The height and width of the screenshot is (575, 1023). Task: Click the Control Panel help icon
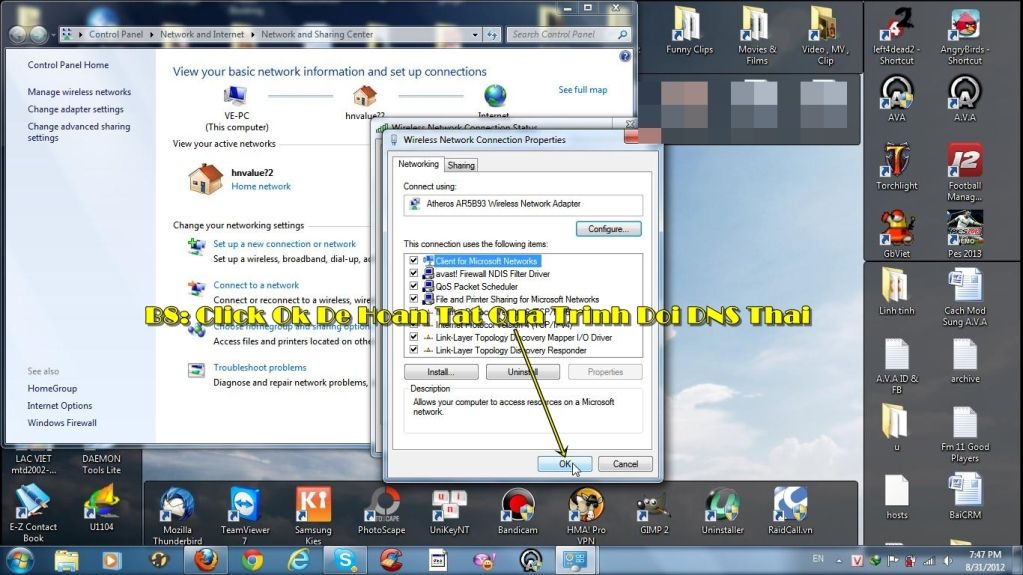(625, 57)
